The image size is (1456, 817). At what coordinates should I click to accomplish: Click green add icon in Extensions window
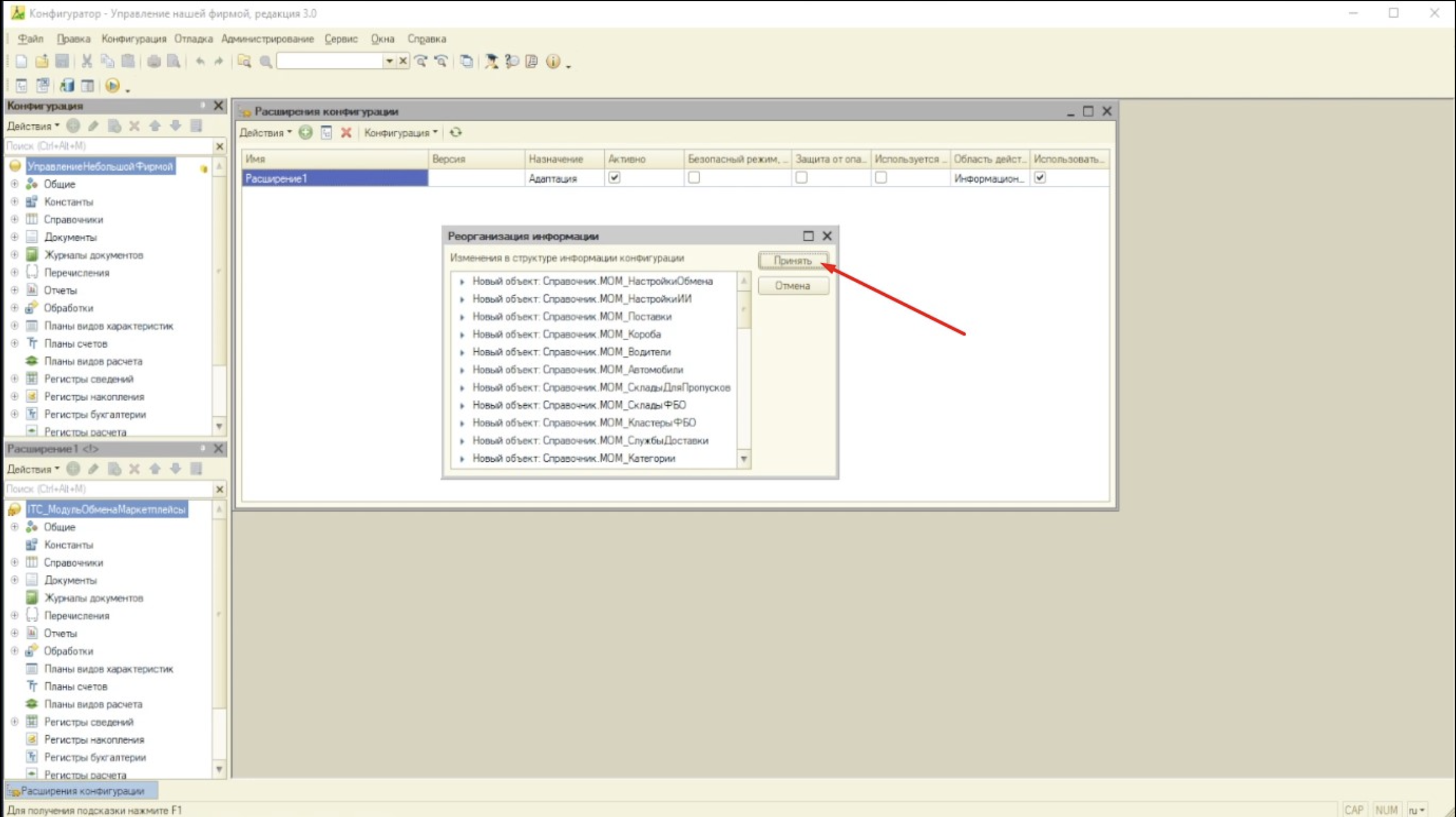305,132
